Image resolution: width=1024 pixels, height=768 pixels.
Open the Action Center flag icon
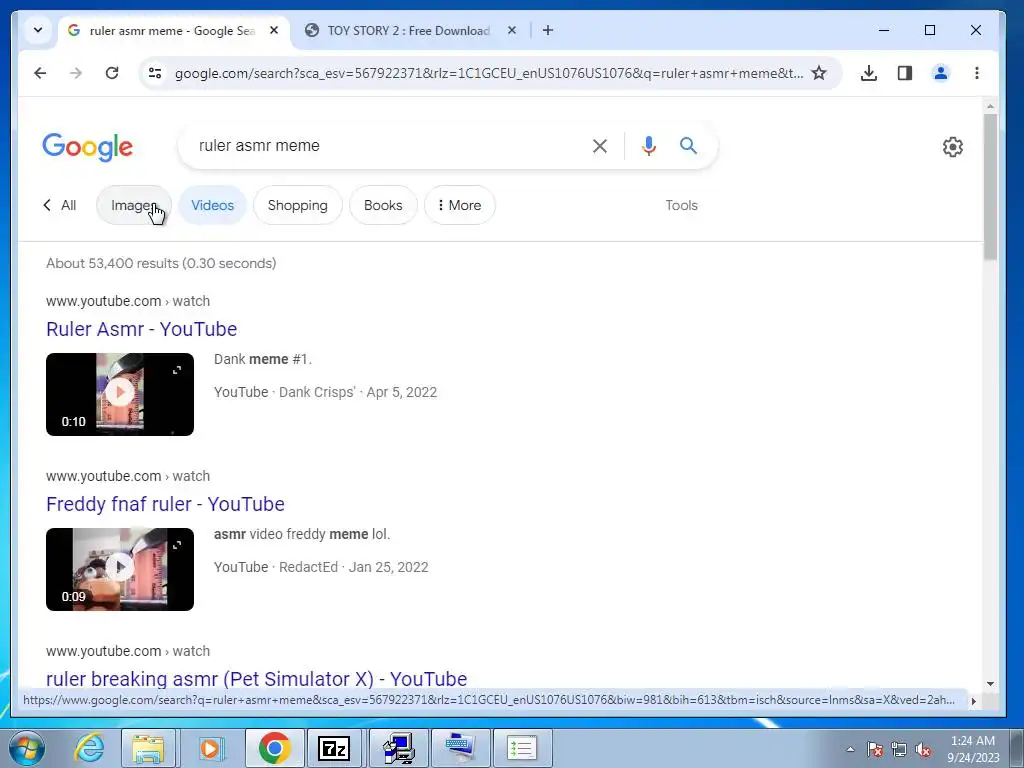[874, 749]
